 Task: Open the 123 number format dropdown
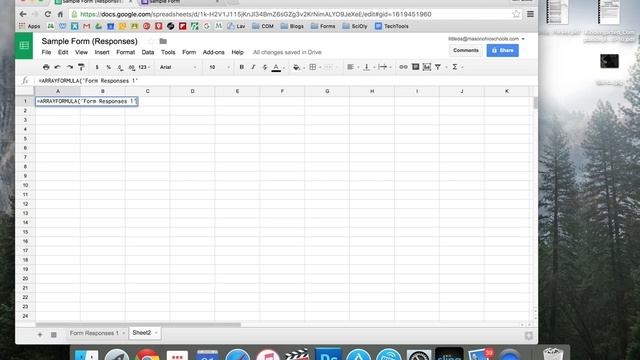(144, 67)
